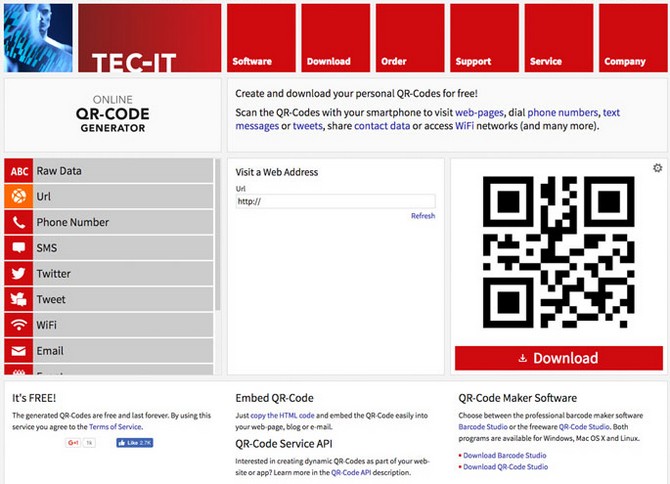Click the Email envelope icon
Screen dimensions: 670x484
19,351
